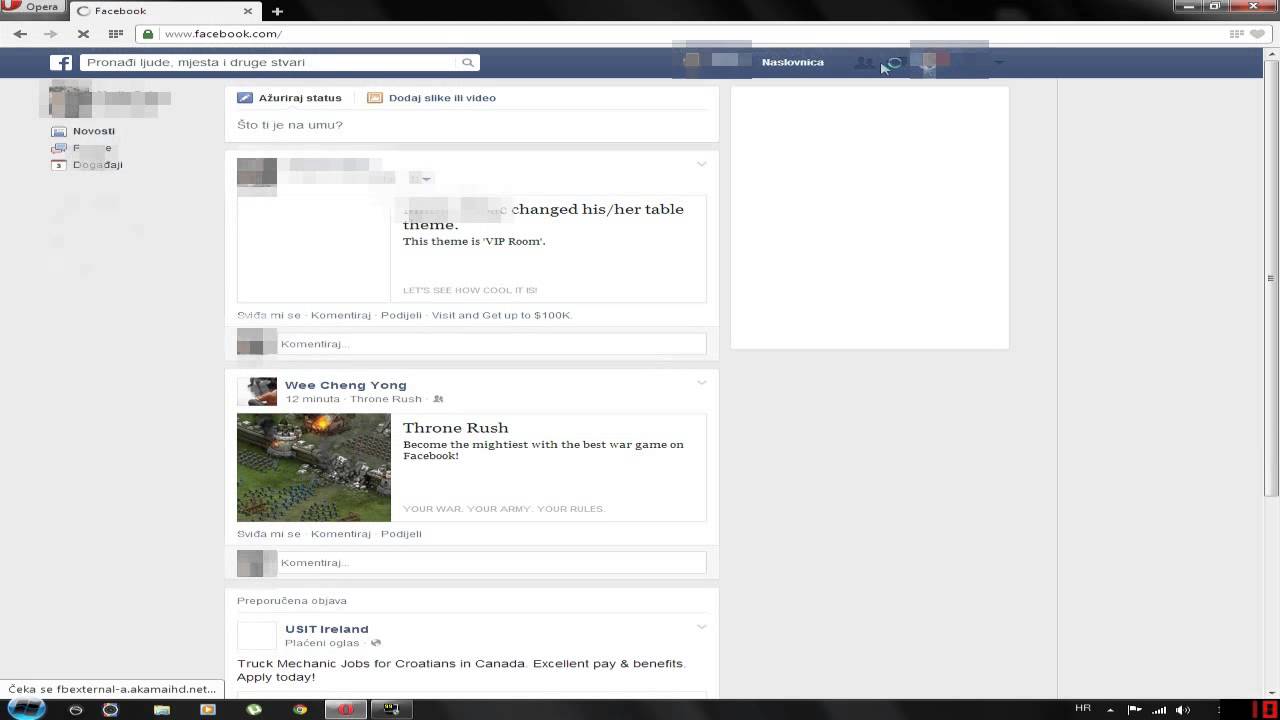Click Komentiraj link on Throne Rush post
1280x720 pixels.
pyautogui.click(x=341, y=534)
